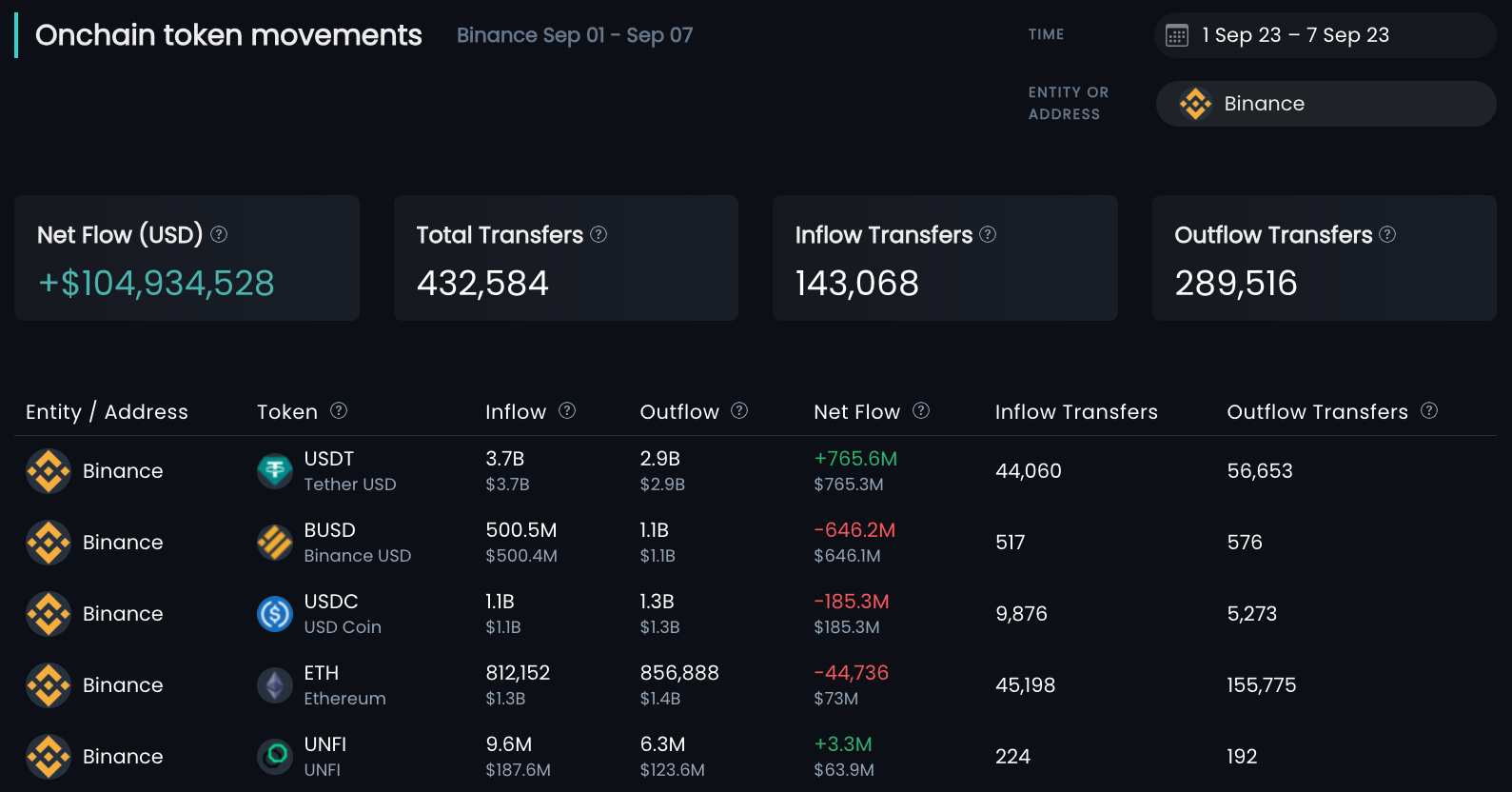Click Binance logo in the USDT row

pyautogui.click(x=49, y=471)
